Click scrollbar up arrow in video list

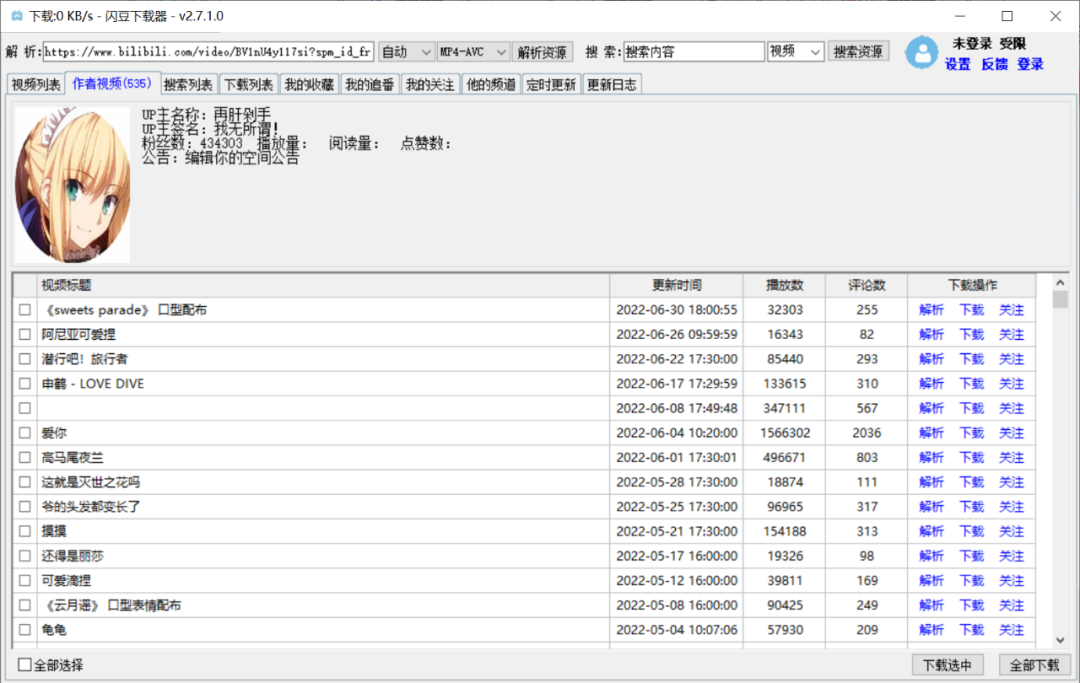point(1060,281)
